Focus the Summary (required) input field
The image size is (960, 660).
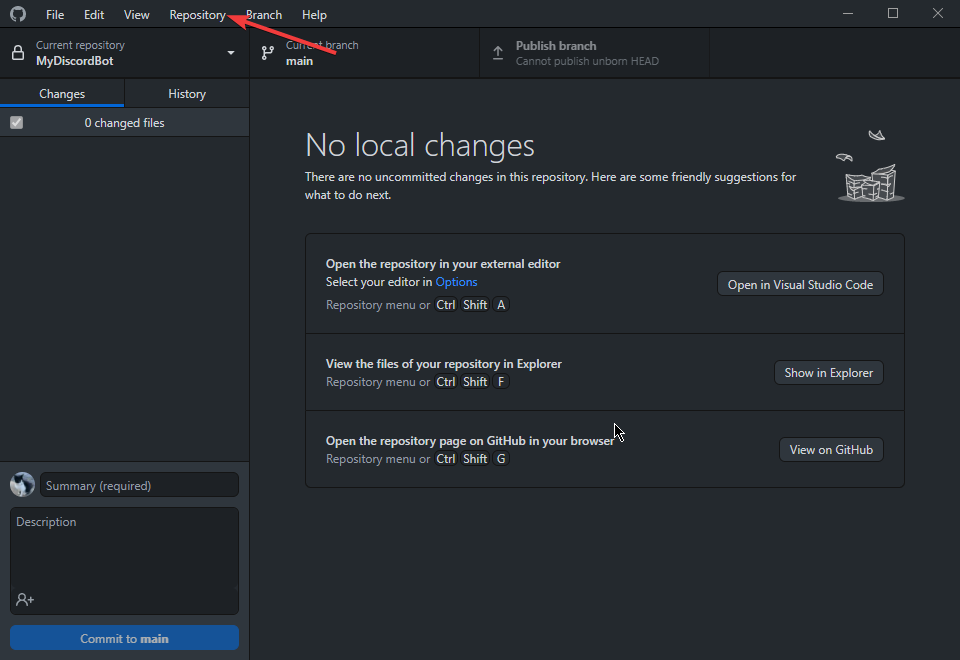click(139, 485)
